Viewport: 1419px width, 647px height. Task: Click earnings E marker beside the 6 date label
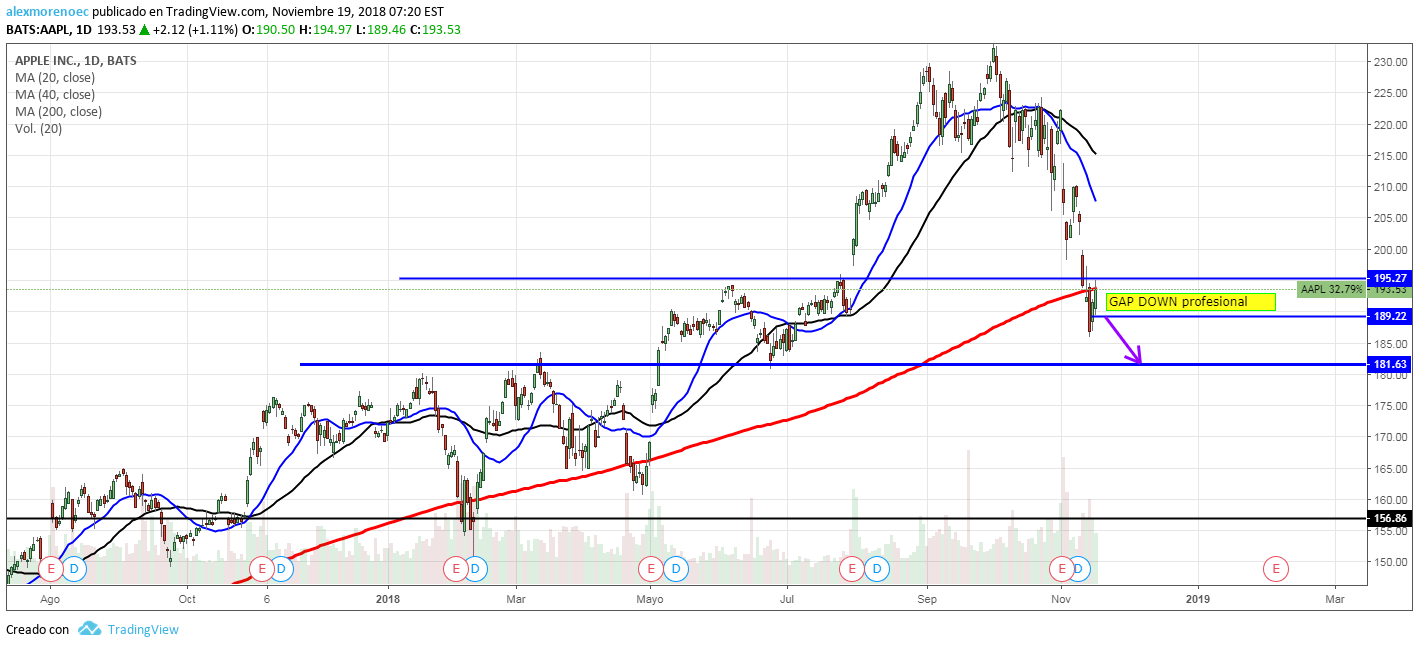(261, 569)
